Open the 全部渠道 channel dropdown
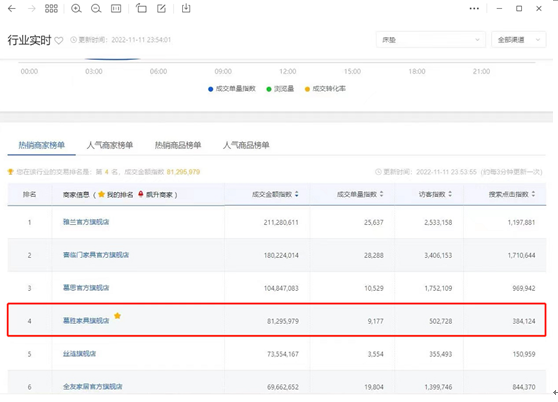The width and height of the screenshot is (558, 402). tap(518, 40)
